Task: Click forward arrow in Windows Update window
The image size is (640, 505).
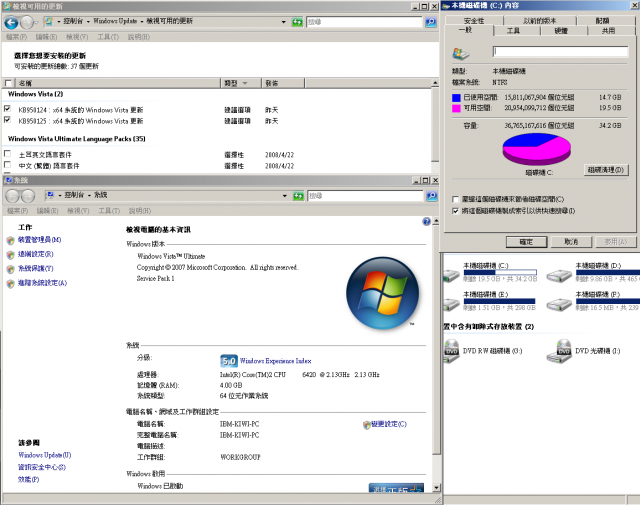Action: [x=27, y=22]
